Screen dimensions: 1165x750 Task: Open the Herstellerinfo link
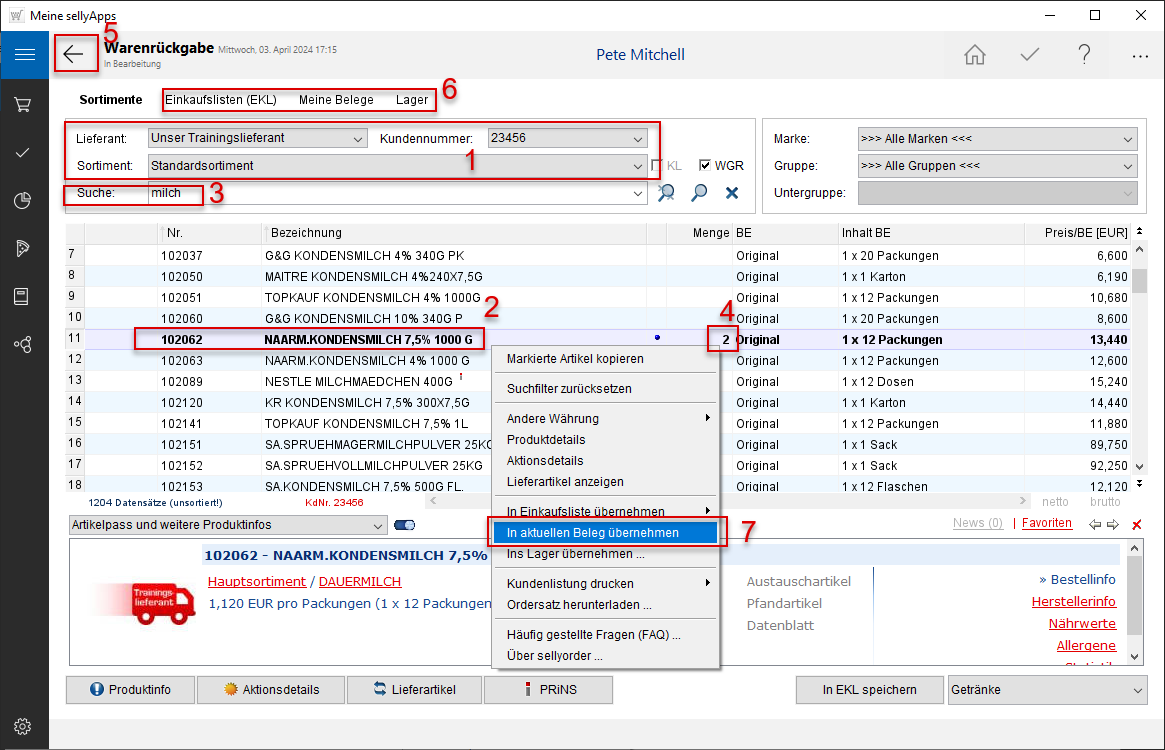tap(1073, 601)
